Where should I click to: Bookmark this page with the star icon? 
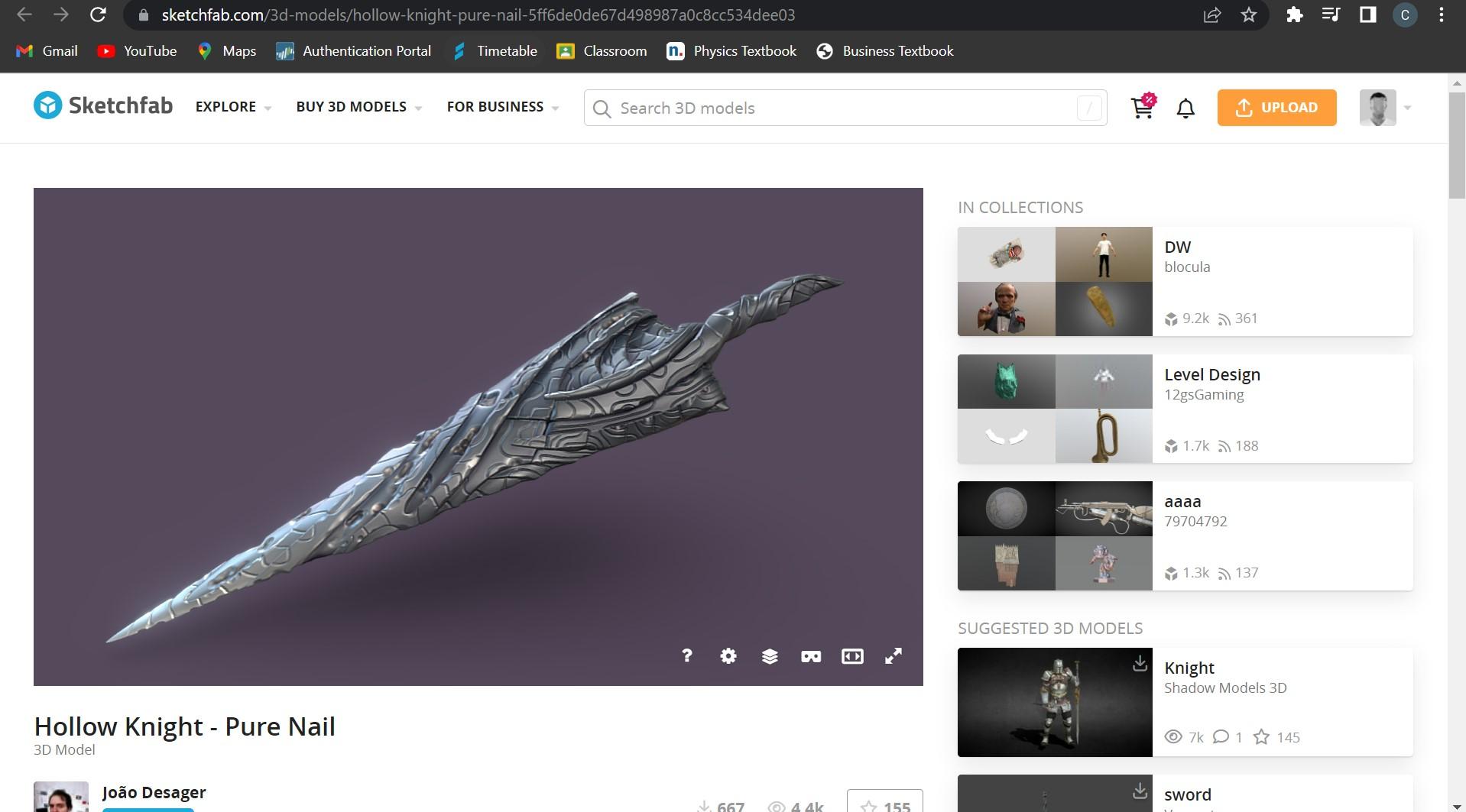[1249, 15]
